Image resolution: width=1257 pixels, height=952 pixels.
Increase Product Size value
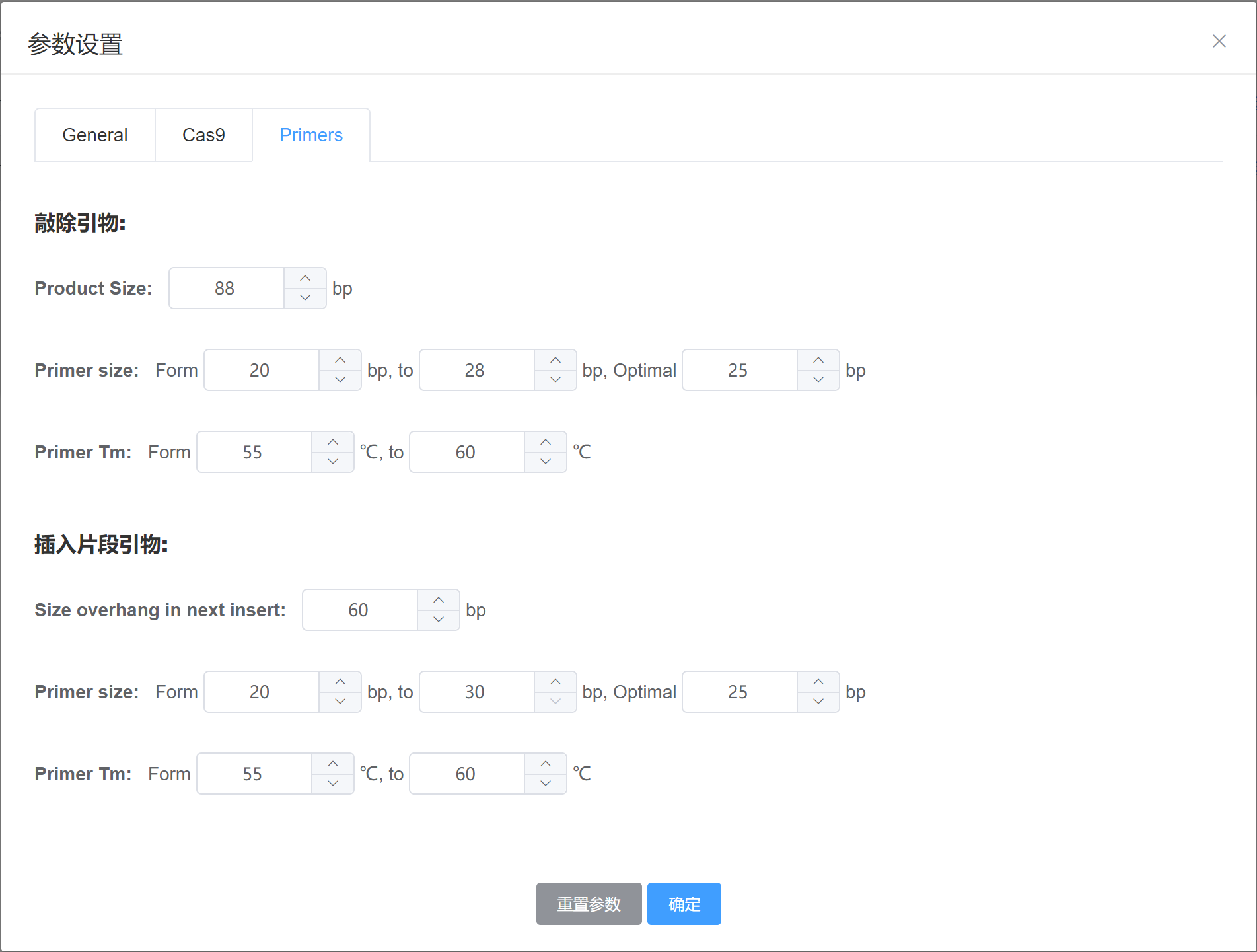pyautogui.click(x=305, y=278)
